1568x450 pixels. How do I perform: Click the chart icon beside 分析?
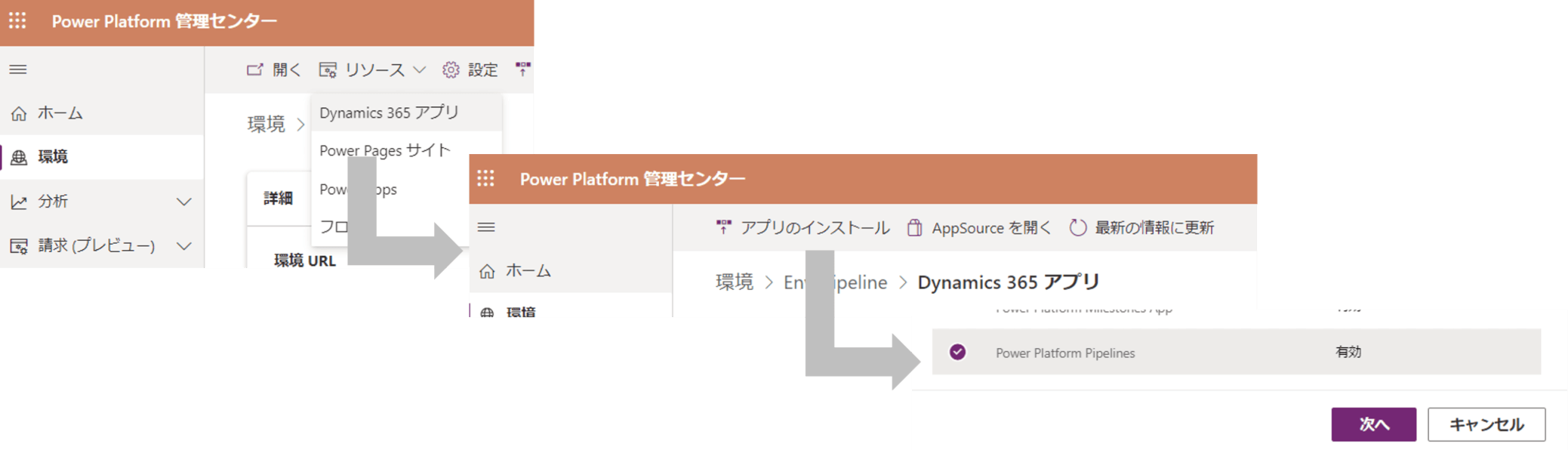(19, 202)
